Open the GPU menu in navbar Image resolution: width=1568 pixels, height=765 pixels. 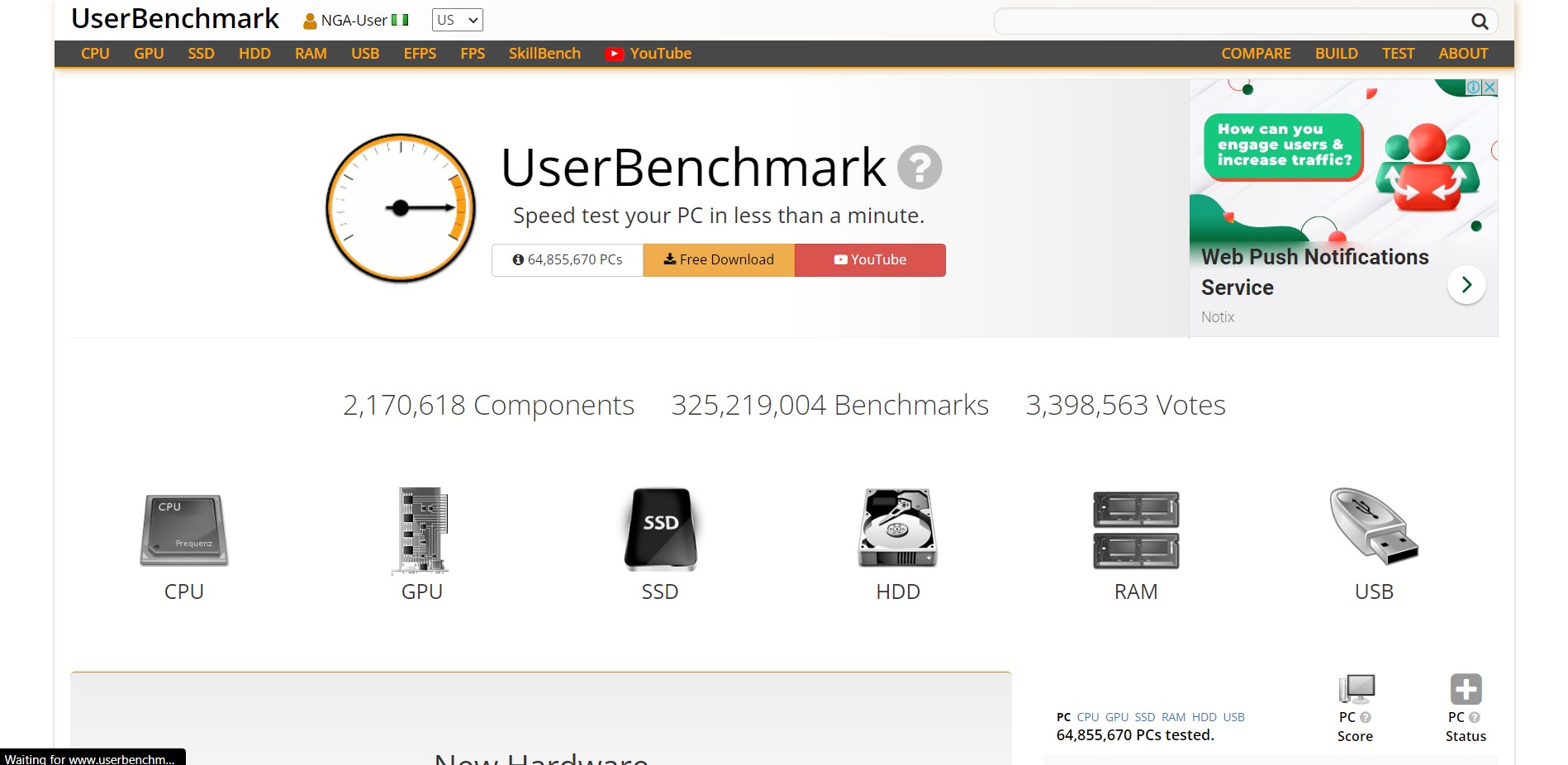click(x=149, y=54)
